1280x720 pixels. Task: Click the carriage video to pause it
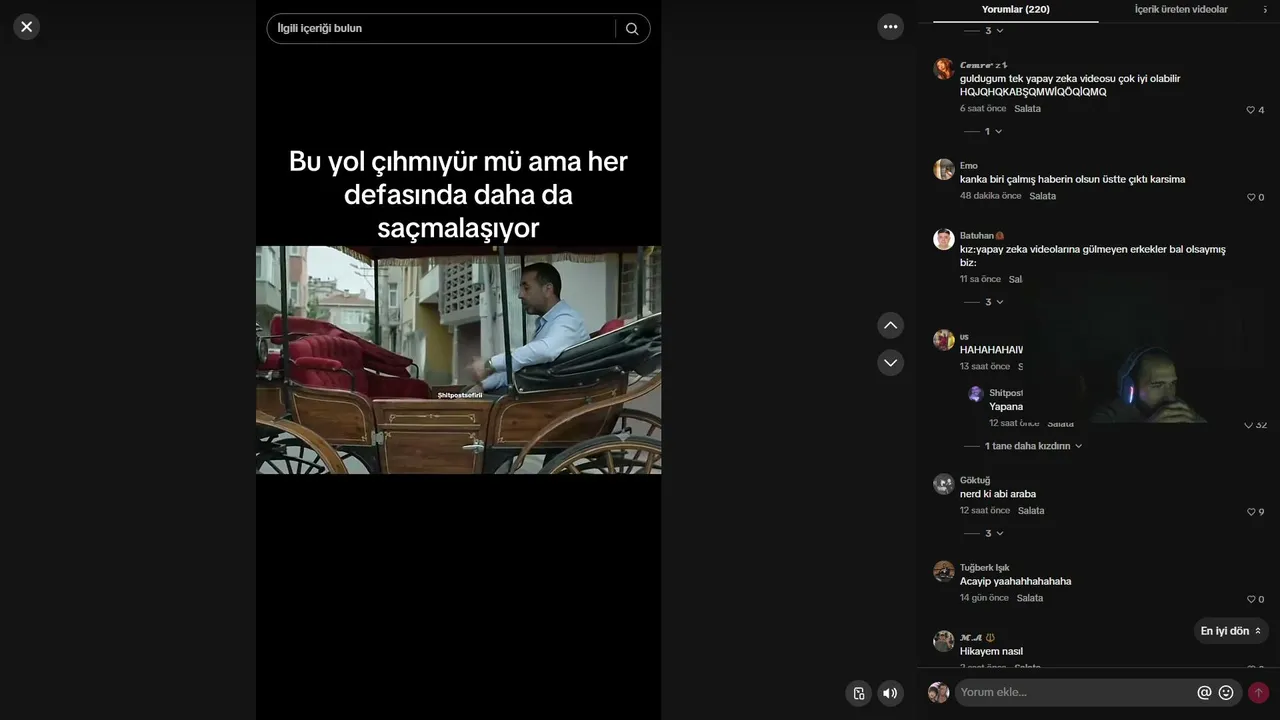(458, 360)
